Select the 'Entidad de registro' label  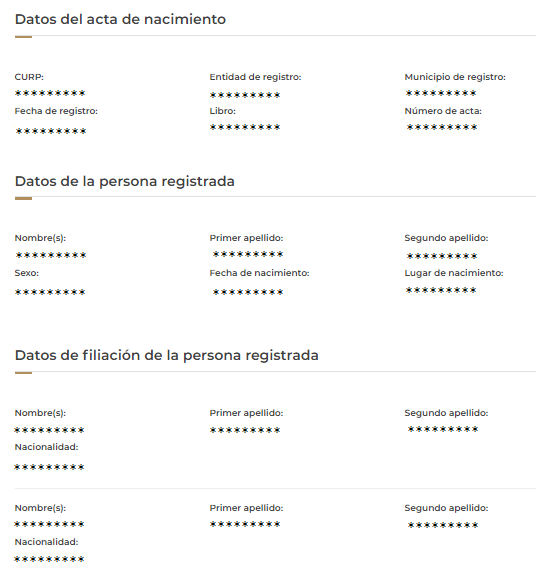(x=255, y=77)
